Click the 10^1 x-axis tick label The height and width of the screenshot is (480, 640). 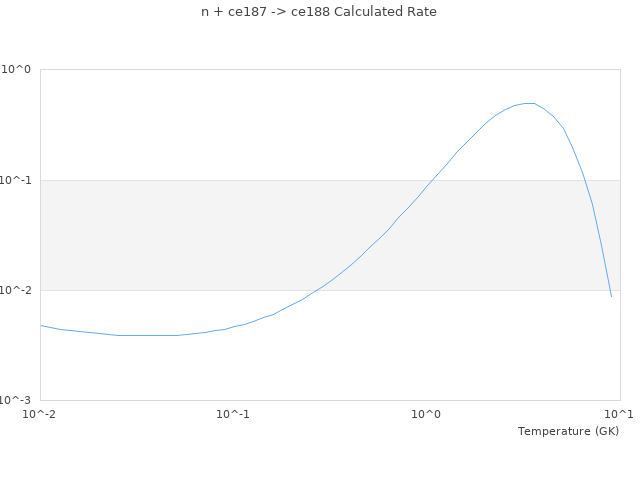tap(619, 414)
